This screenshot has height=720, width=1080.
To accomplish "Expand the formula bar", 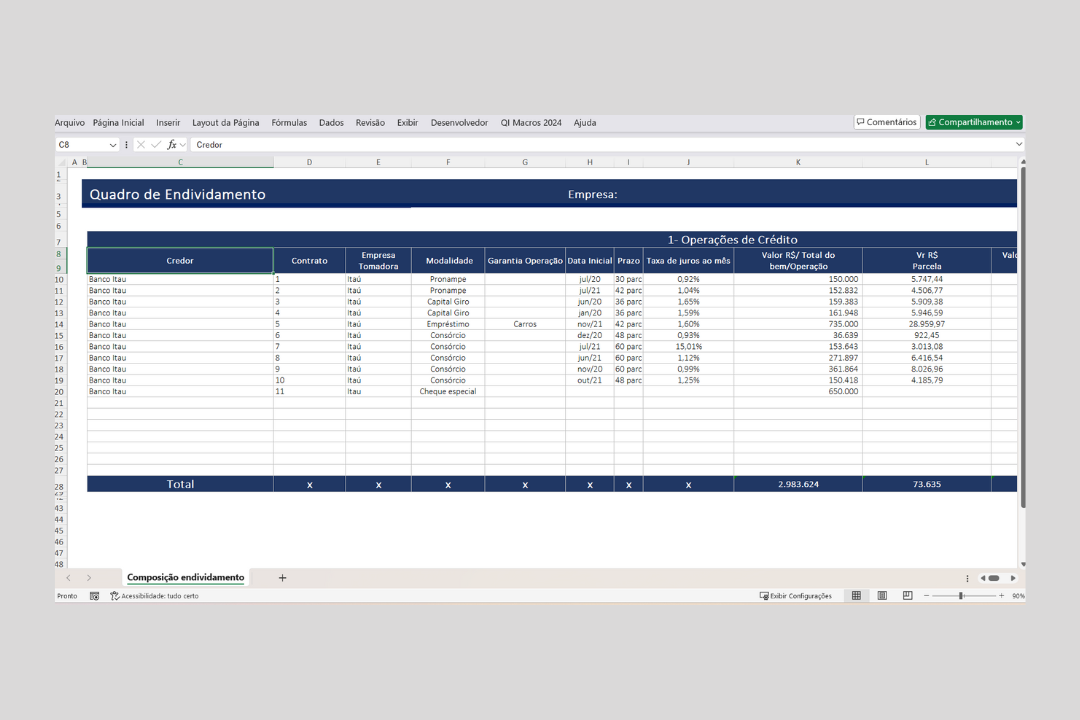I will click(x=1019, y=145).
